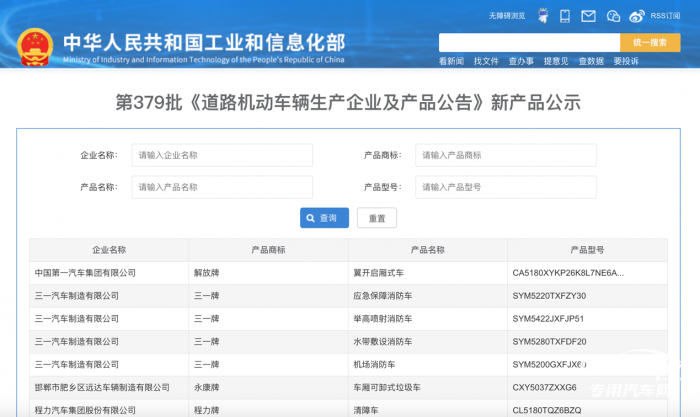Click the 统一搜索 button
The image size is (700, 417).
click(650, 42)
